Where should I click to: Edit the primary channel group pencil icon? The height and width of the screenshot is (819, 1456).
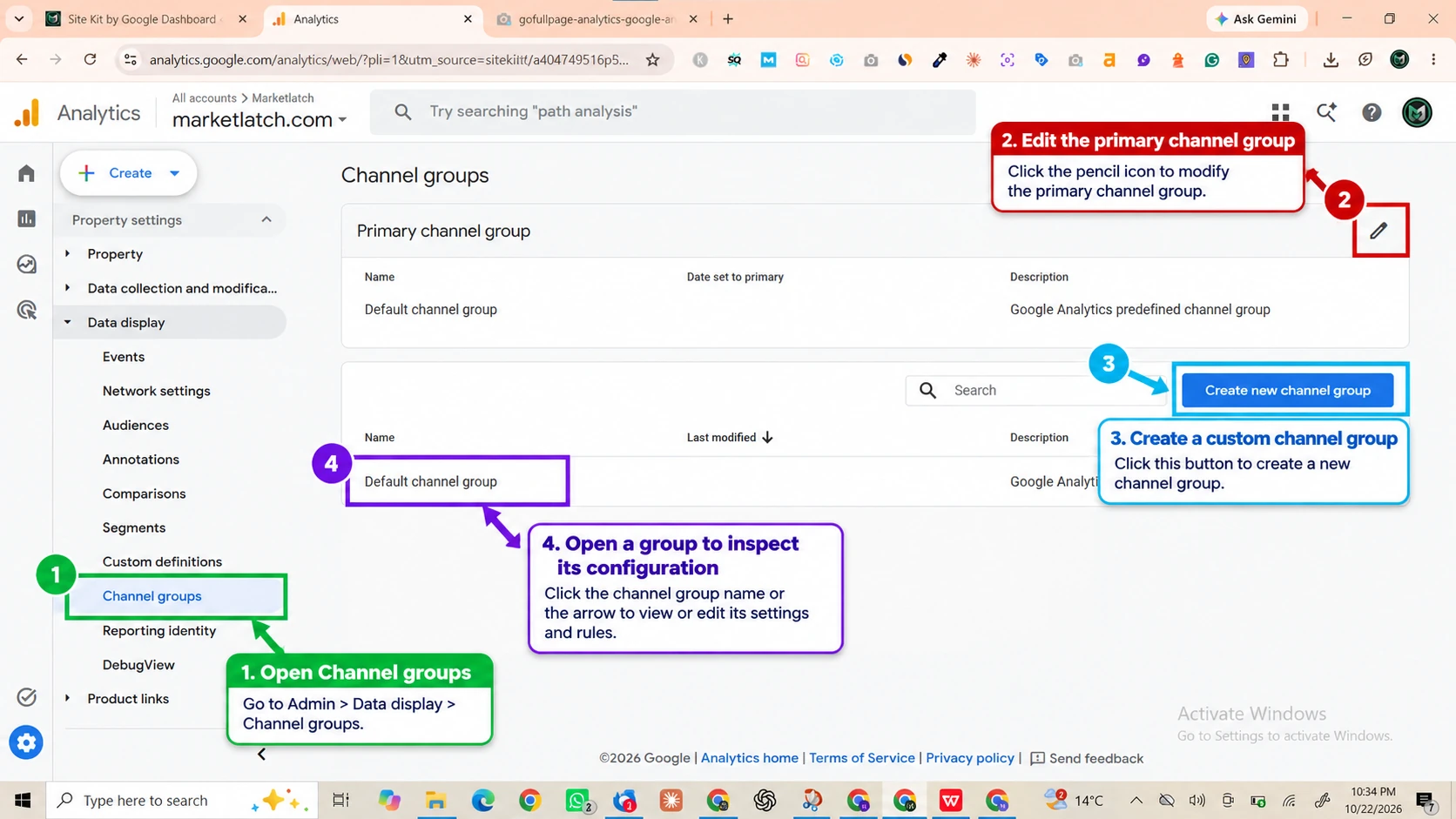(x=1378, y=231)
